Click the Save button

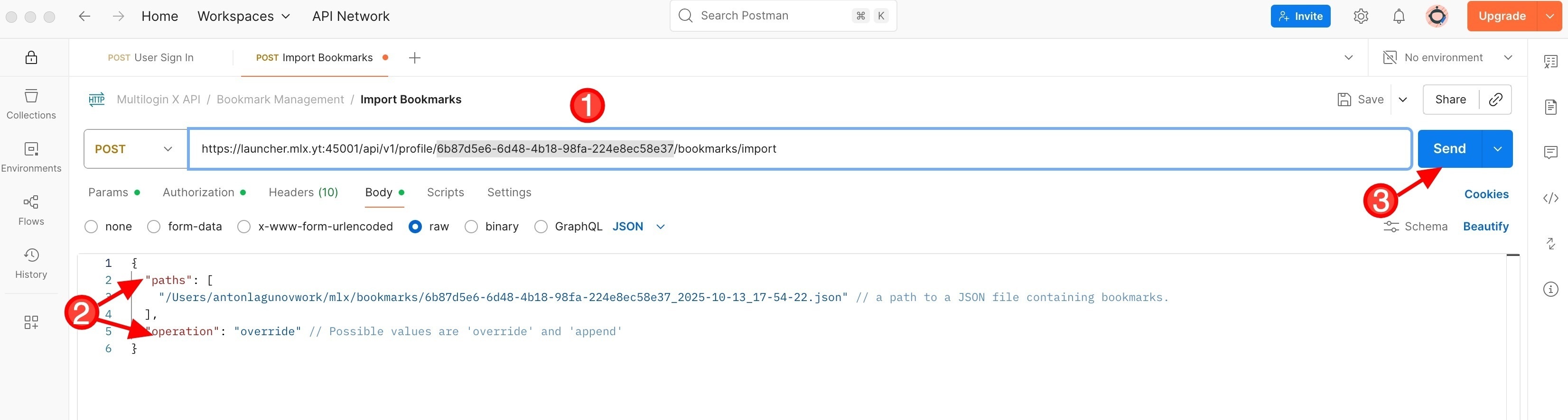pos(1361,100)
